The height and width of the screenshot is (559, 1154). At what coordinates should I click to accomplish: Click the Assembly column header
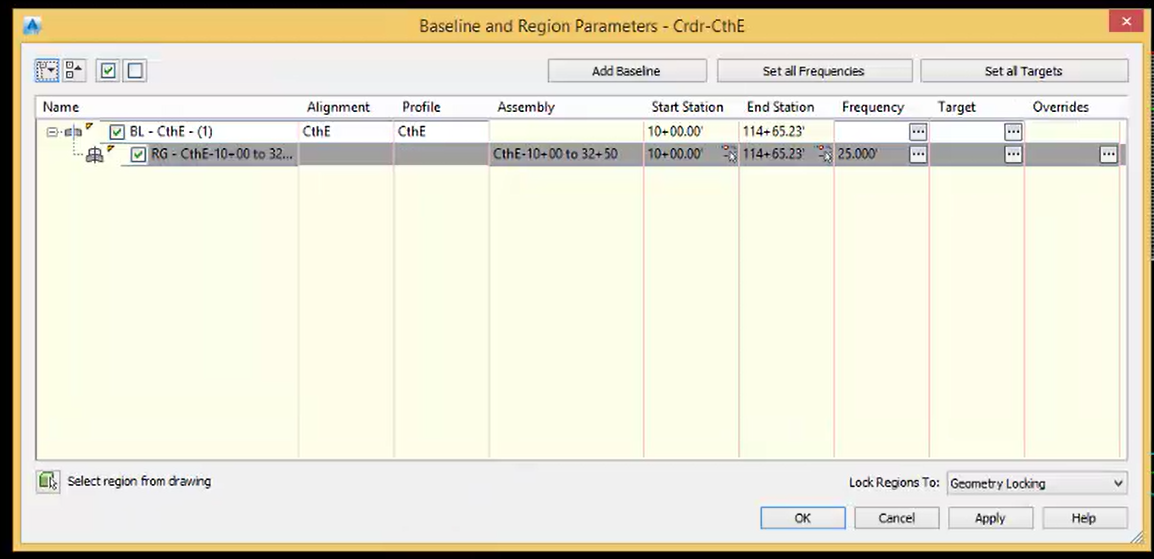coord(526,107)
